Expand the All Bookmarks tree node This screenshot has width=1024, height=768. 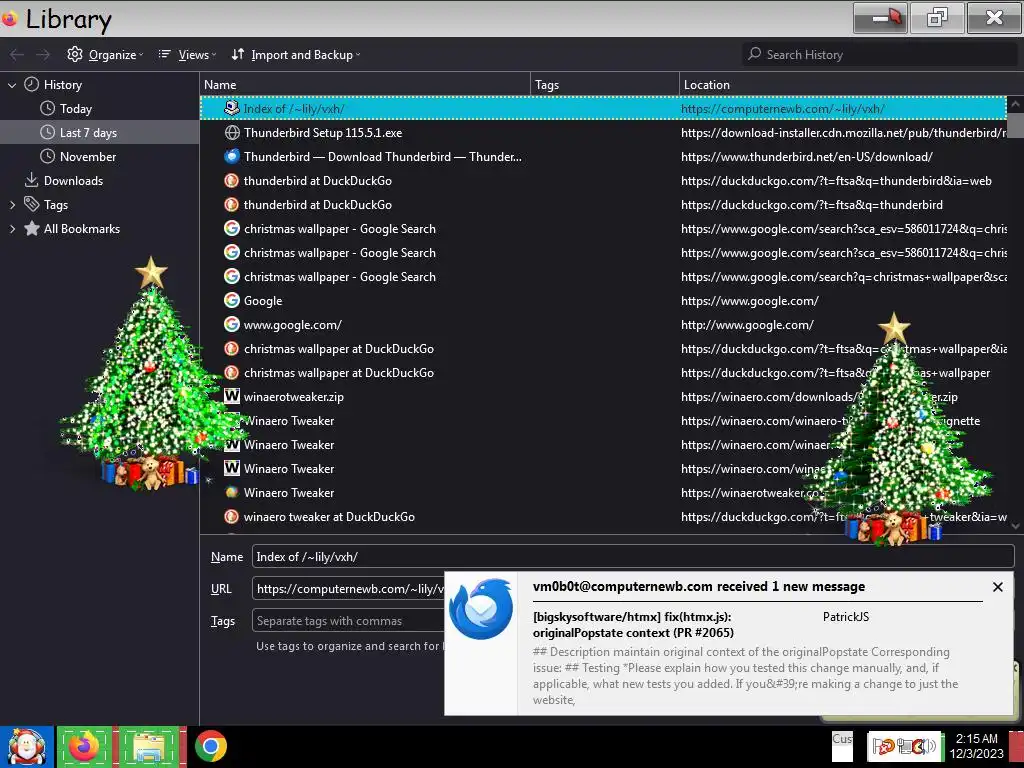point(12,229)
